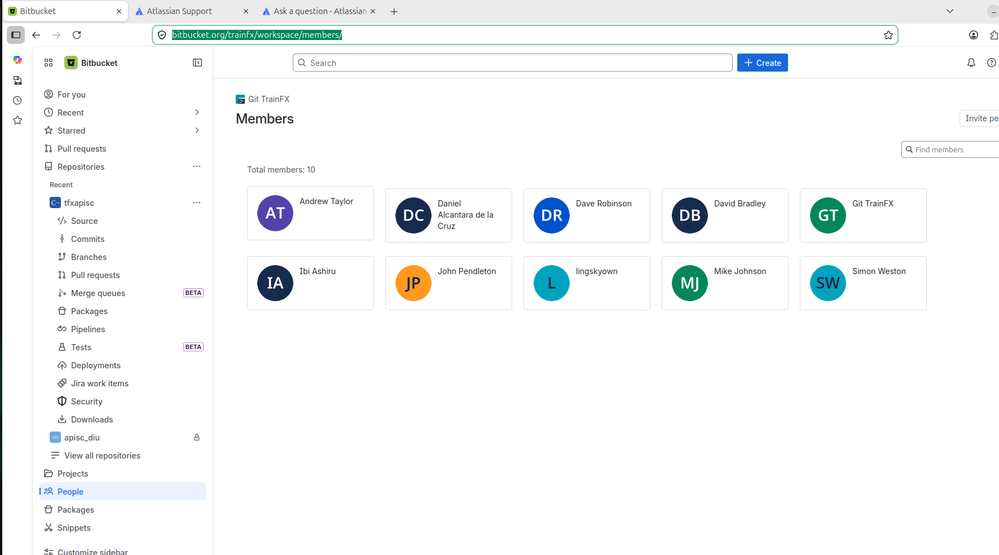Click lingskyown's L avatar
The width and height of the screenshot is (999, 555).
[x=552, y=283]
